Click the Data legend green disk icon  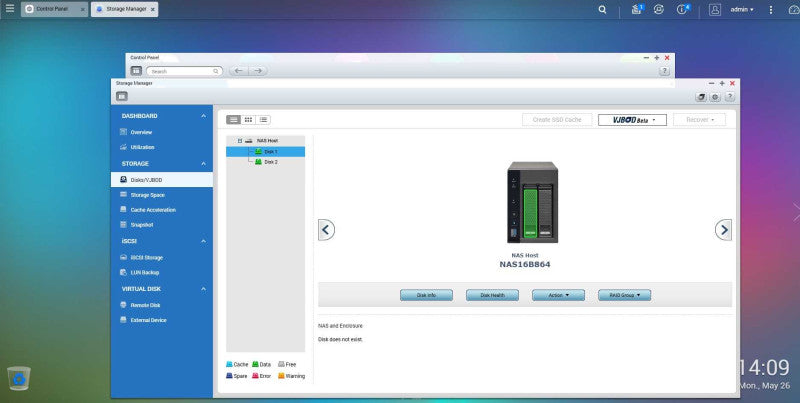(x=255, y=364)
